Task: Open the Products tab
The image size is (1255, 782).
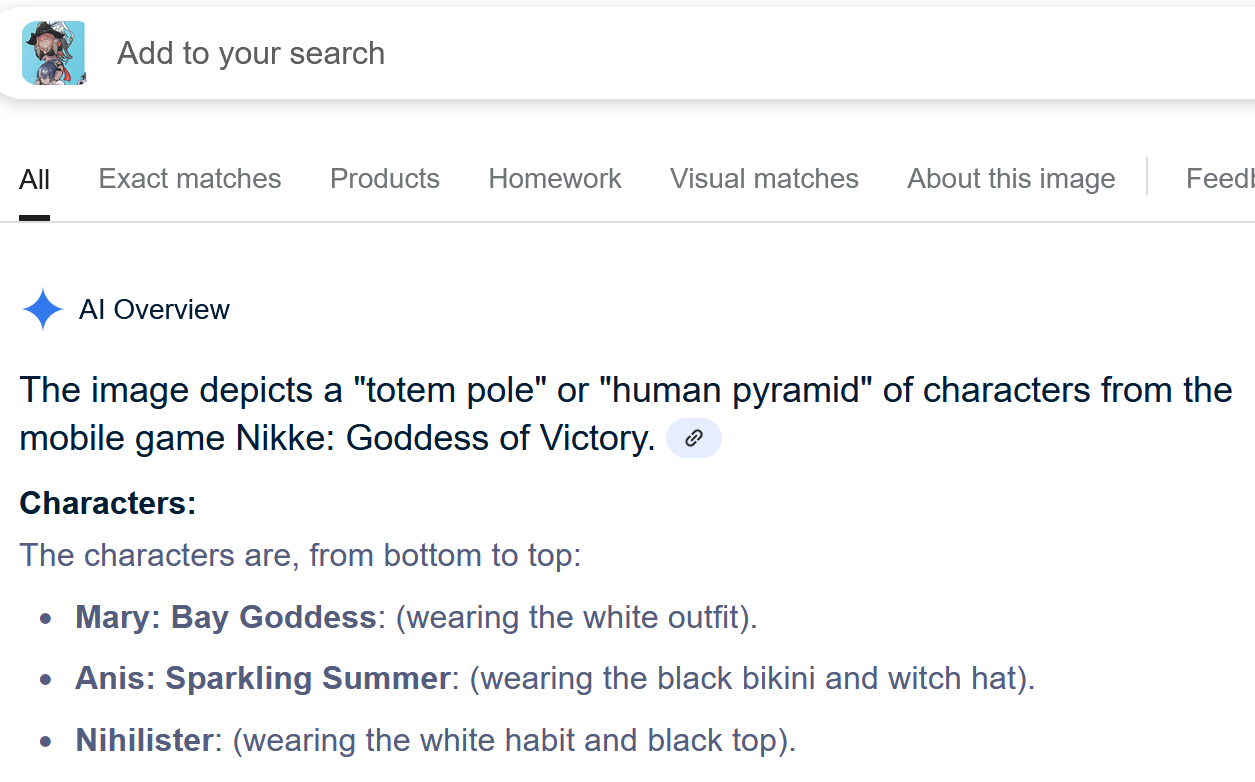Action: [x=385, y=179]
